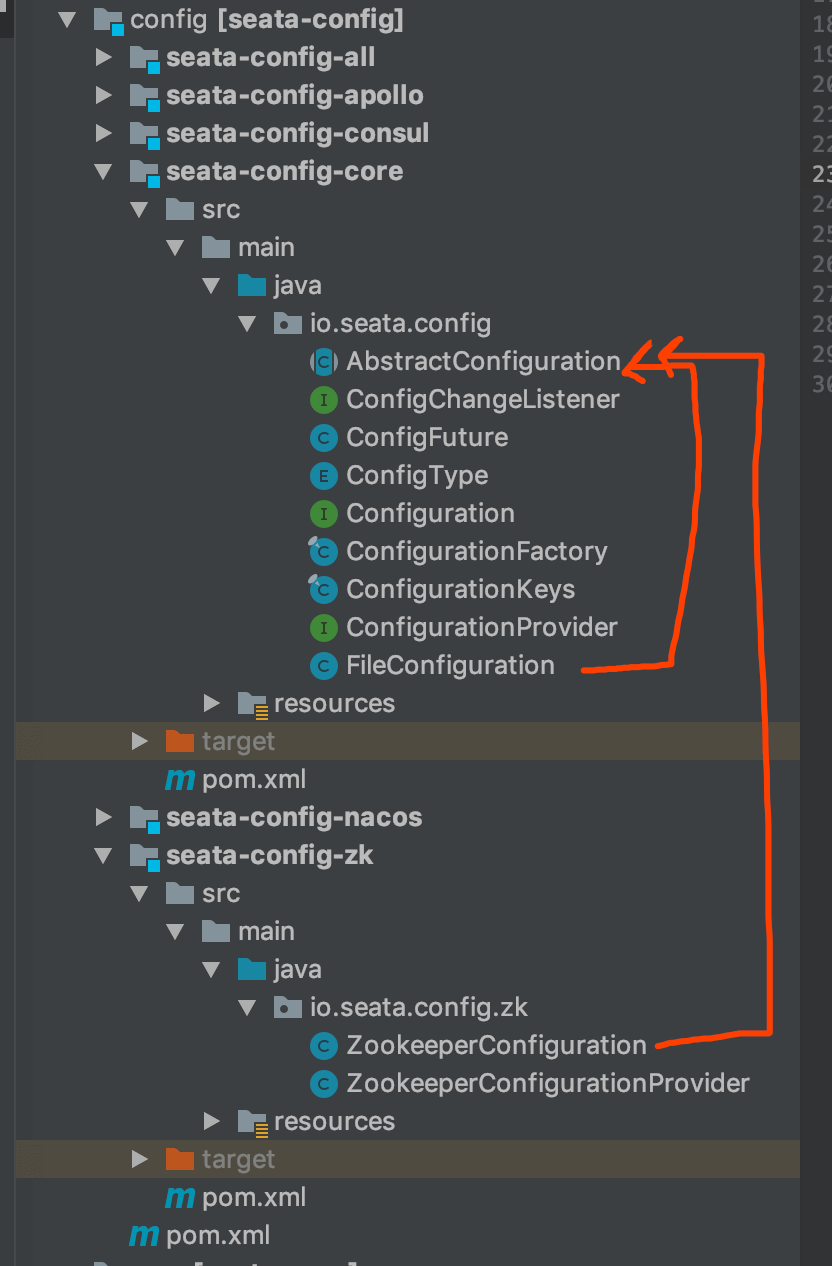This screenshot has width=832, height=1266.
Task: Click the ConfigurationFactory class icon
Action: (322, 552)
